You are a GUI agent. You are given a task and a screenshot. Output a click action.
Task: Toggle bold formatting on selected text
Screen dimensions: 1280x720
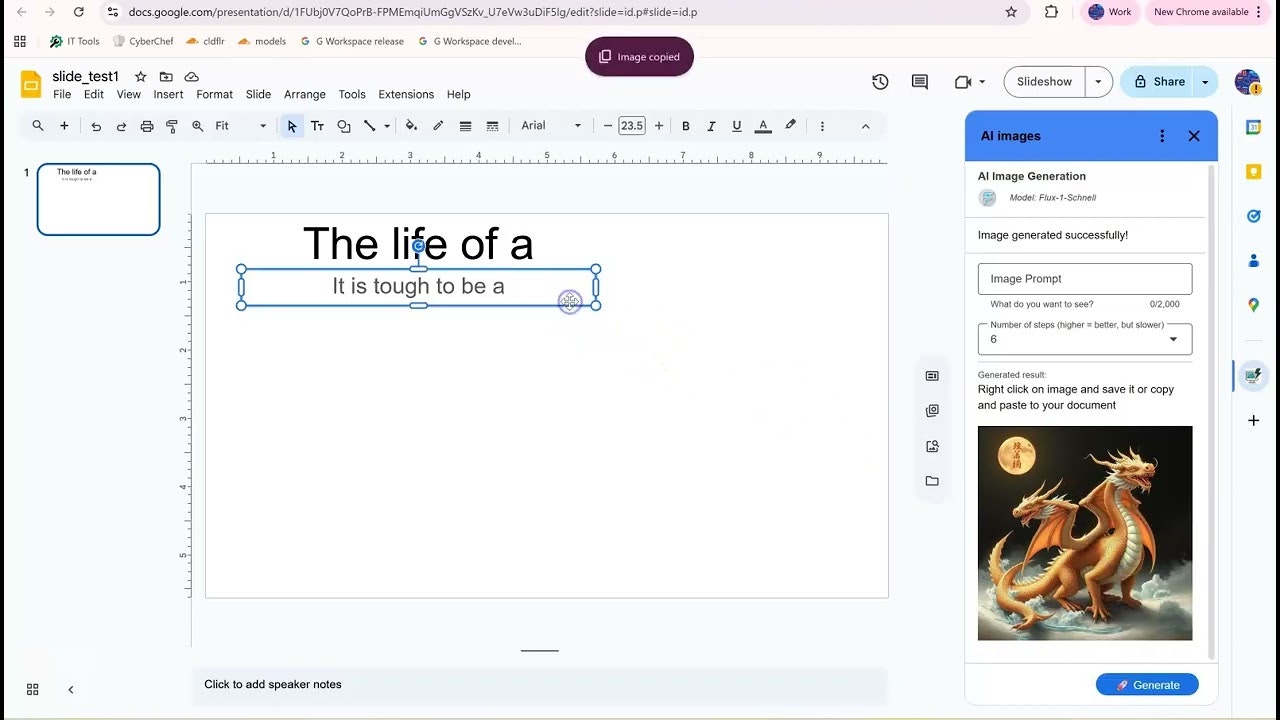pos(686,126)
